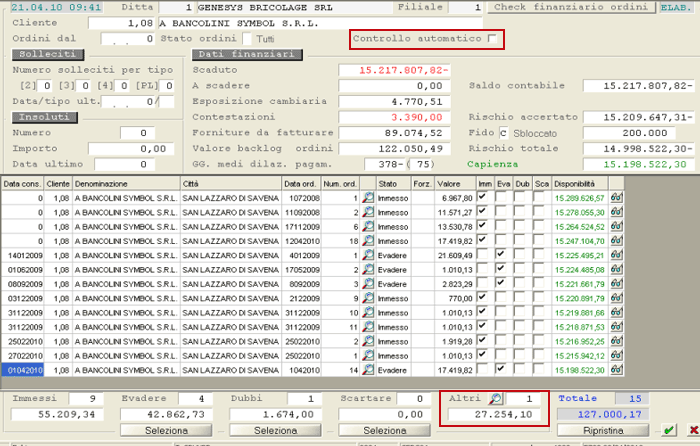Click magnifier icon in order 18 row
The height and width of the screenshot is (446, 700).
tap(367, 241)
